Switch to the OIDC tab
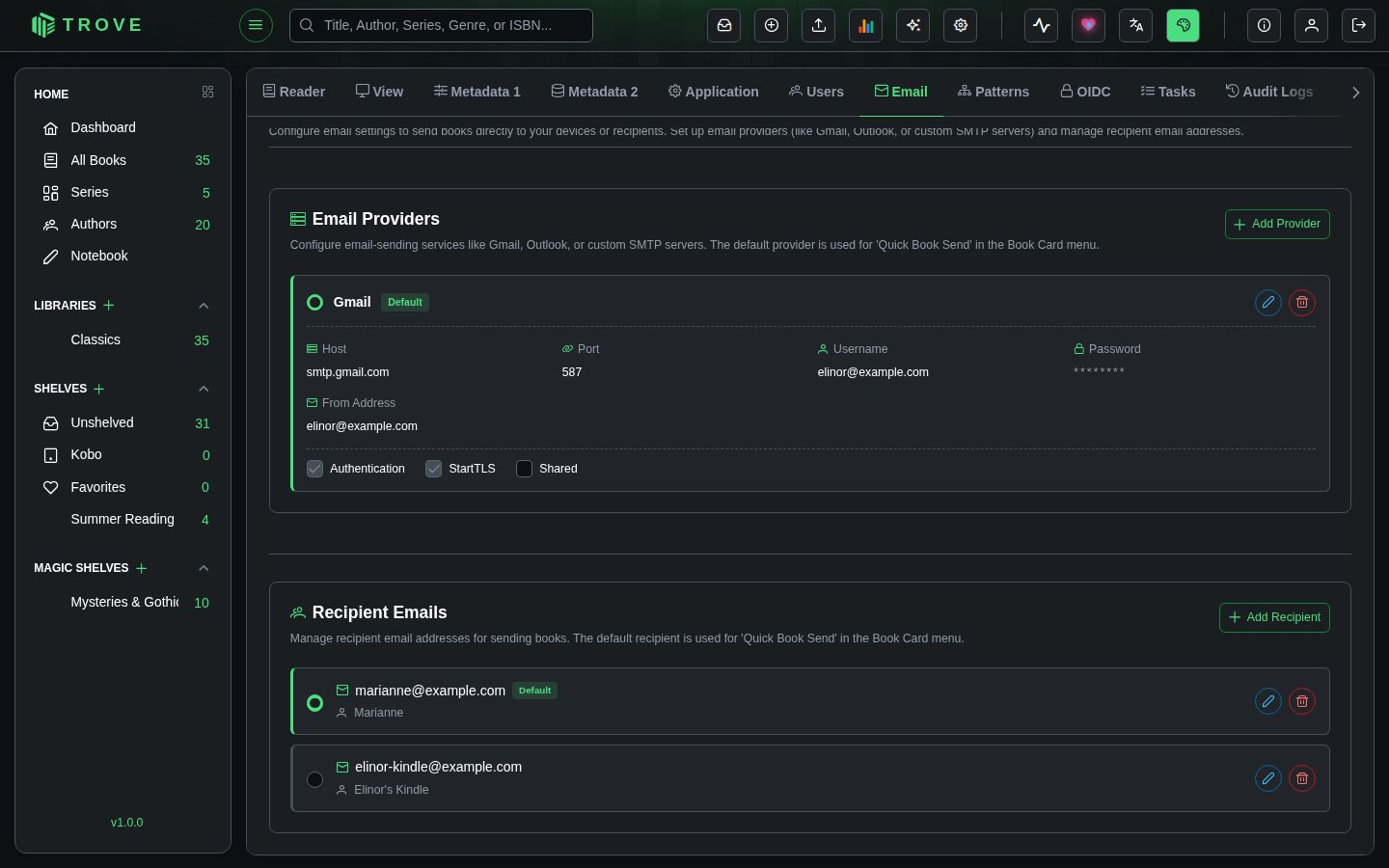The image size is (1389, 868). (x=1085, y=92)
